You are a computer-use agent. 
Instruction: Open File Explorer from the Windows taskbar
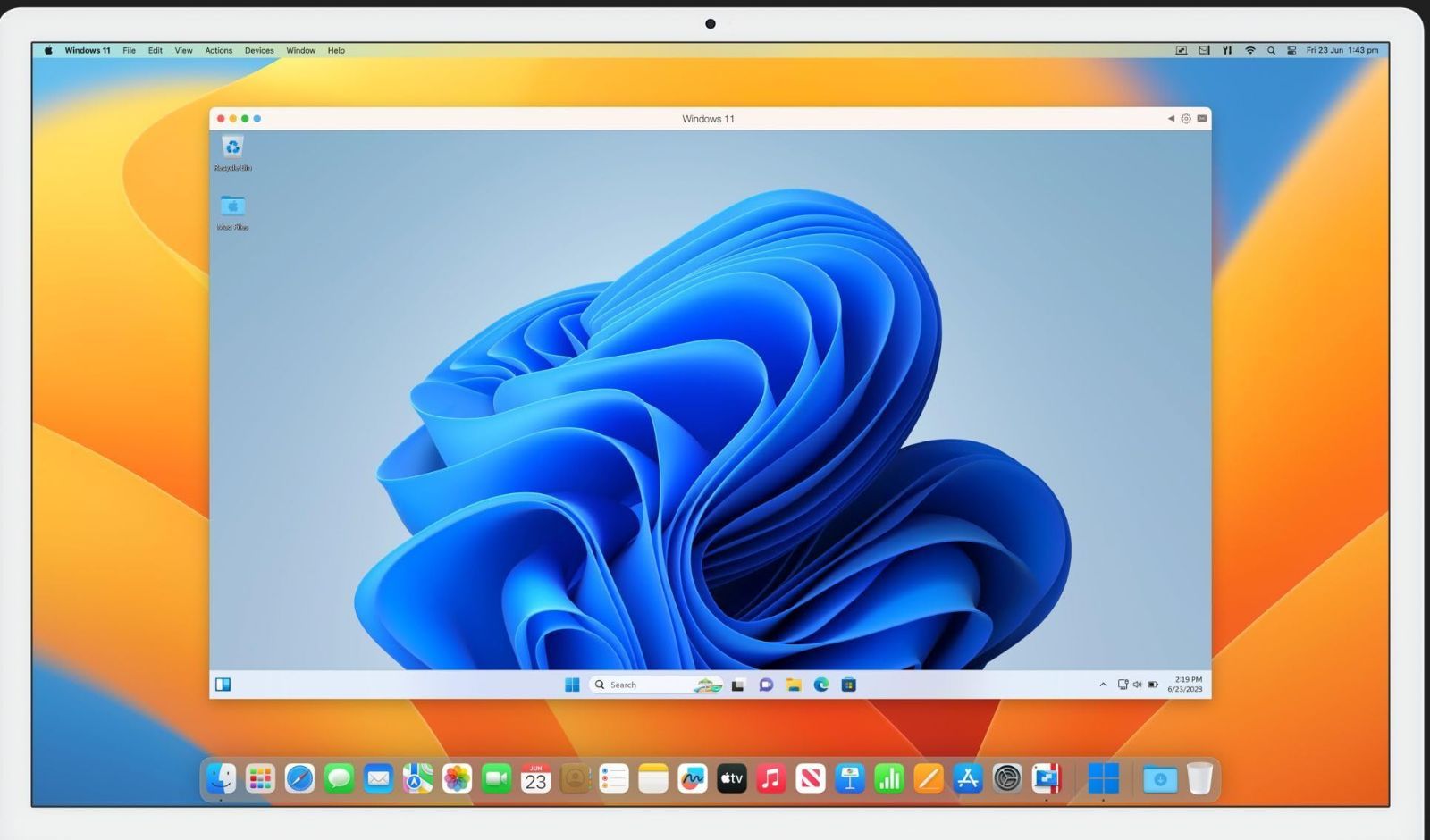click(x=794, y=685)
